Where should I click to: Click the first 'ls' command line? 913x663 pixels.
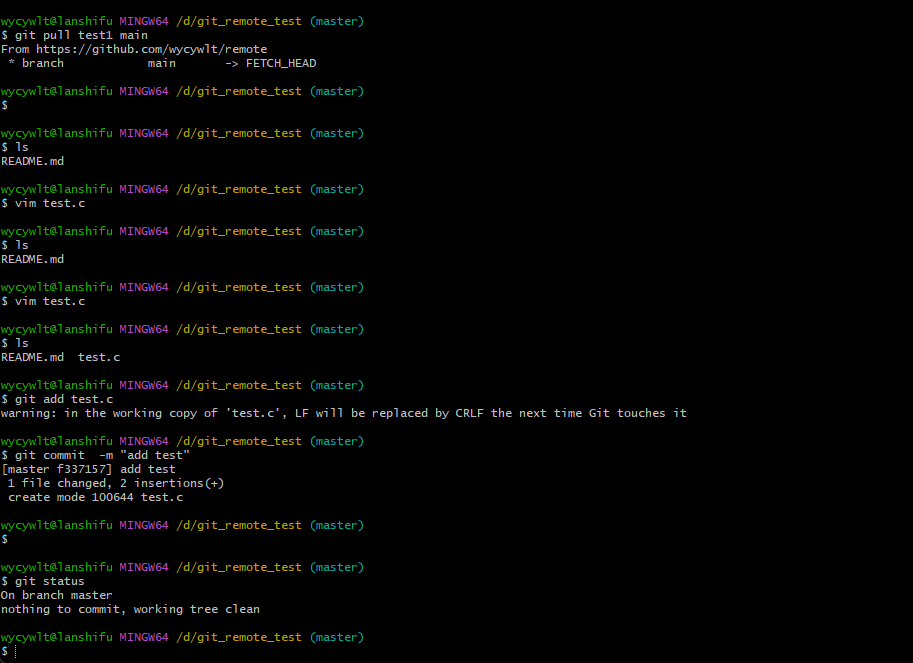click(15, 147)
